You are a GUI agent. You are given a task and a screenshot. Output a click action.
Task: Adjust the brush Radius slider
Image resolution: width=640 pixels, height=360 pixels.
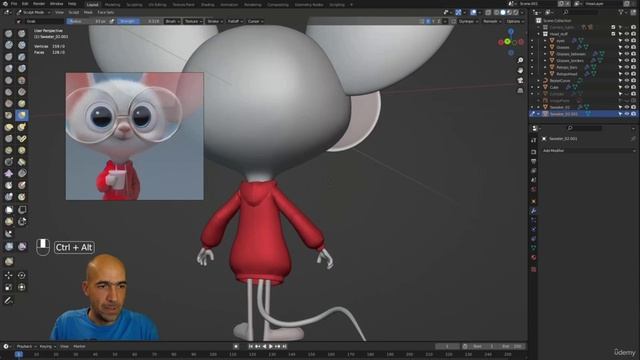87,21
